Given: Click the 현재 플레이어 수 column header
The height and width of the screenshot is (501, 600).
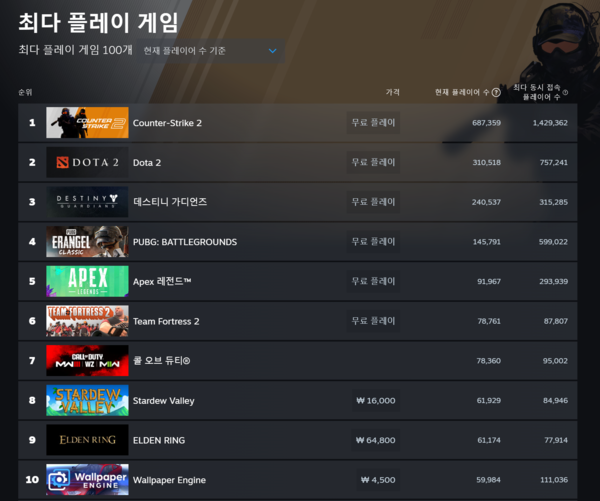Looking at the screenshot, I should coord(462,92).
